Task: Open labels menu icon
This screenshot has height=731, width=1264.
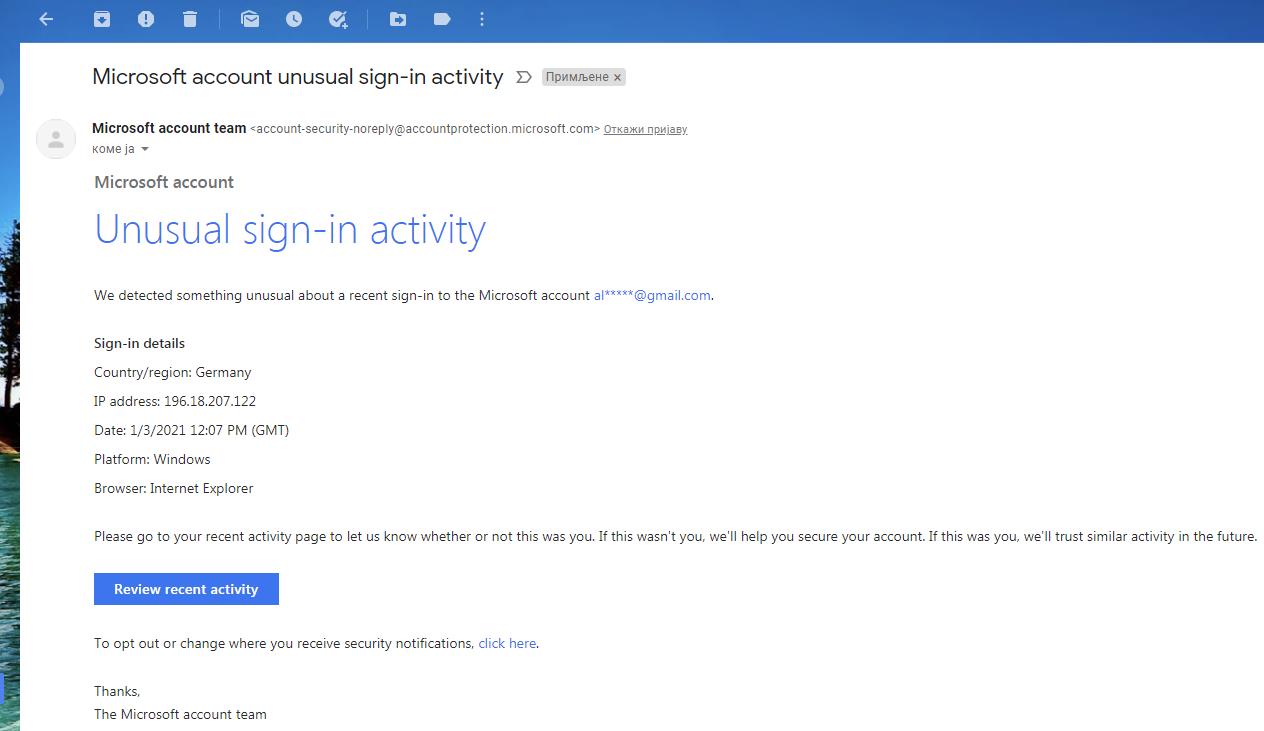Action: (442, 19)
